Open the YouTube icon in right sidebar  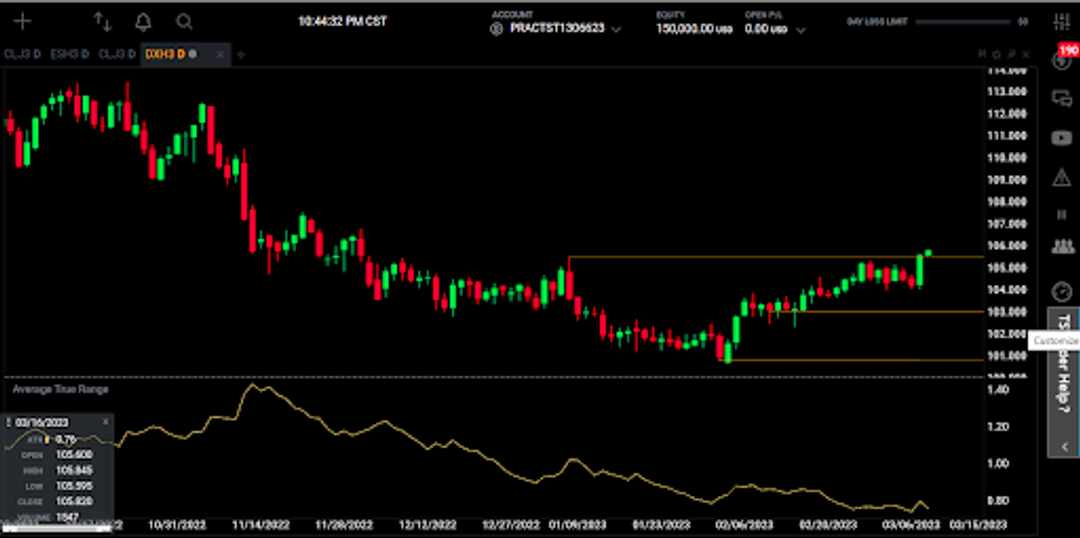pos(1061,138)
